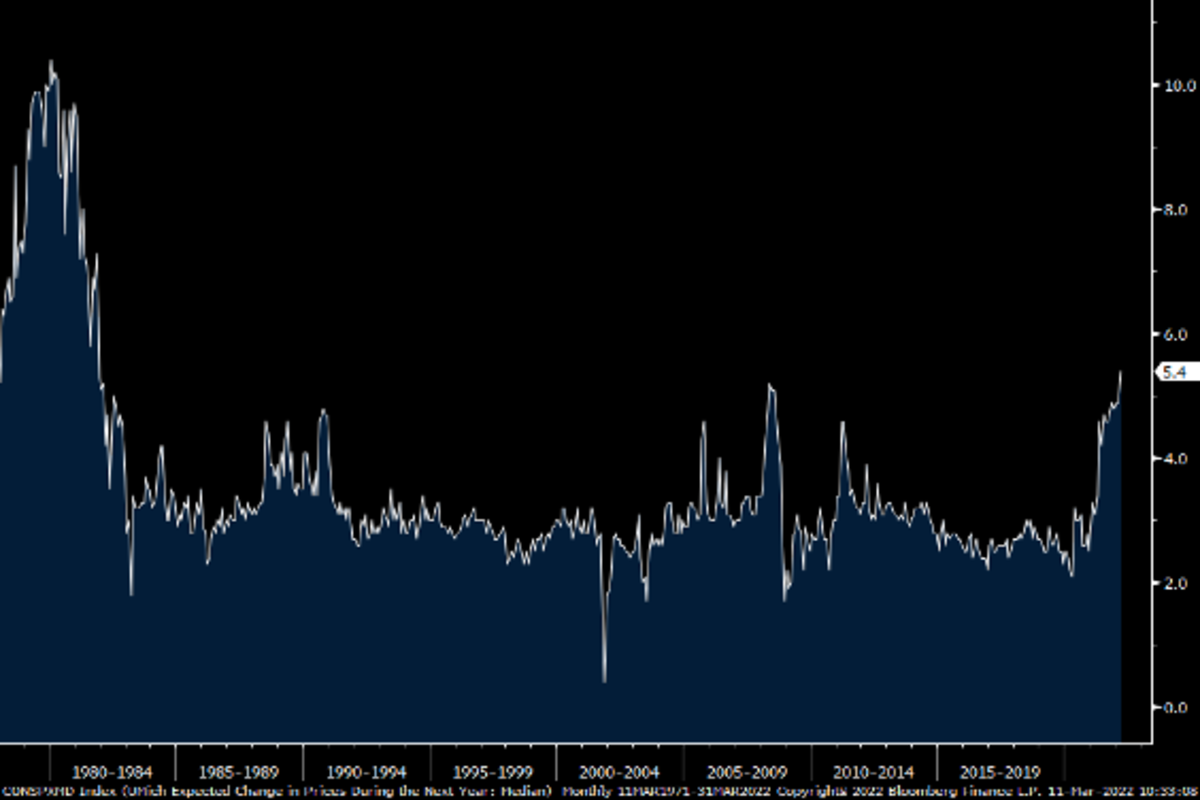Select the 2000-2004 period on the time axis
This screenshot has height=800, width=1200.
[x=620, y=772]
